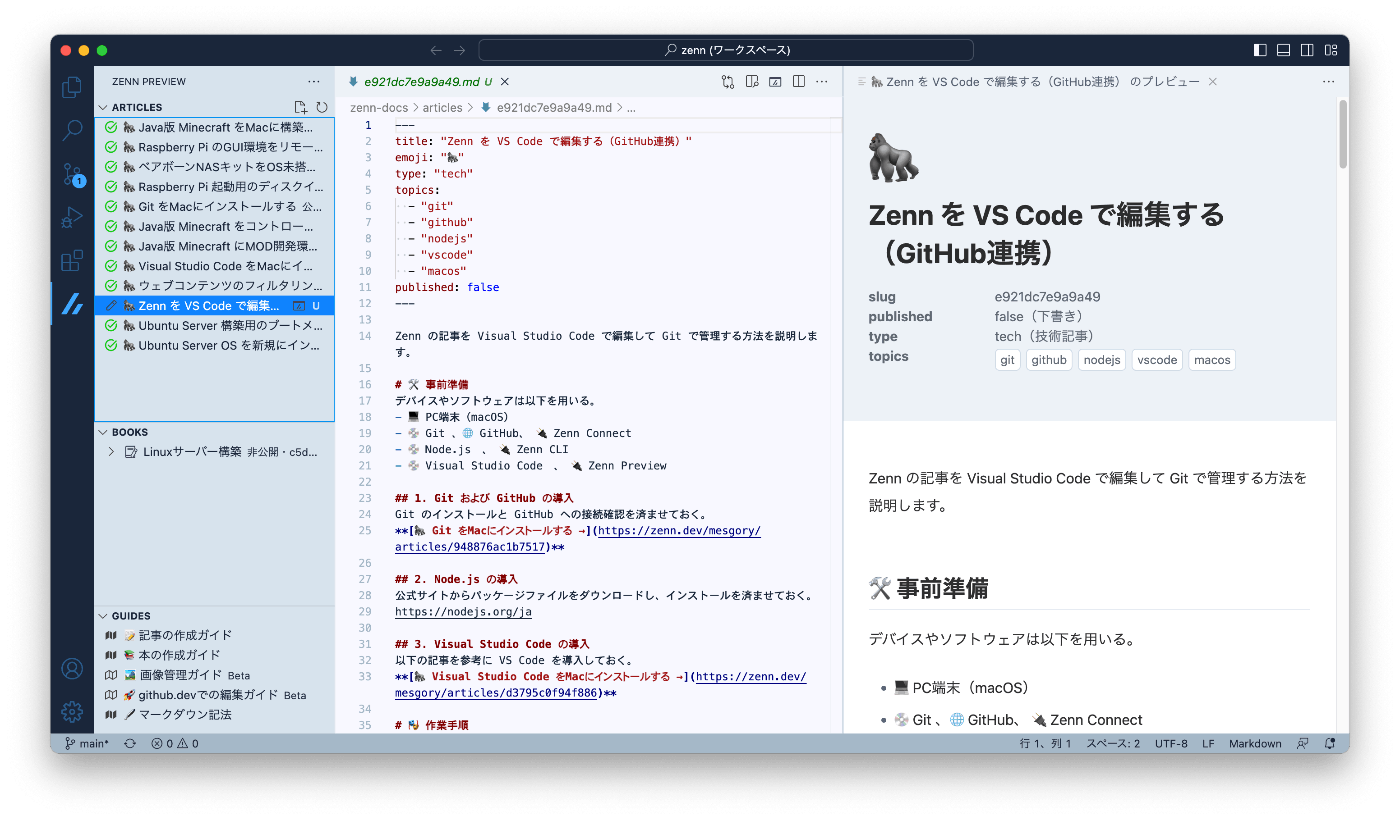
Task: Open the Explorer view in activity bar
Action: (72, 87)
